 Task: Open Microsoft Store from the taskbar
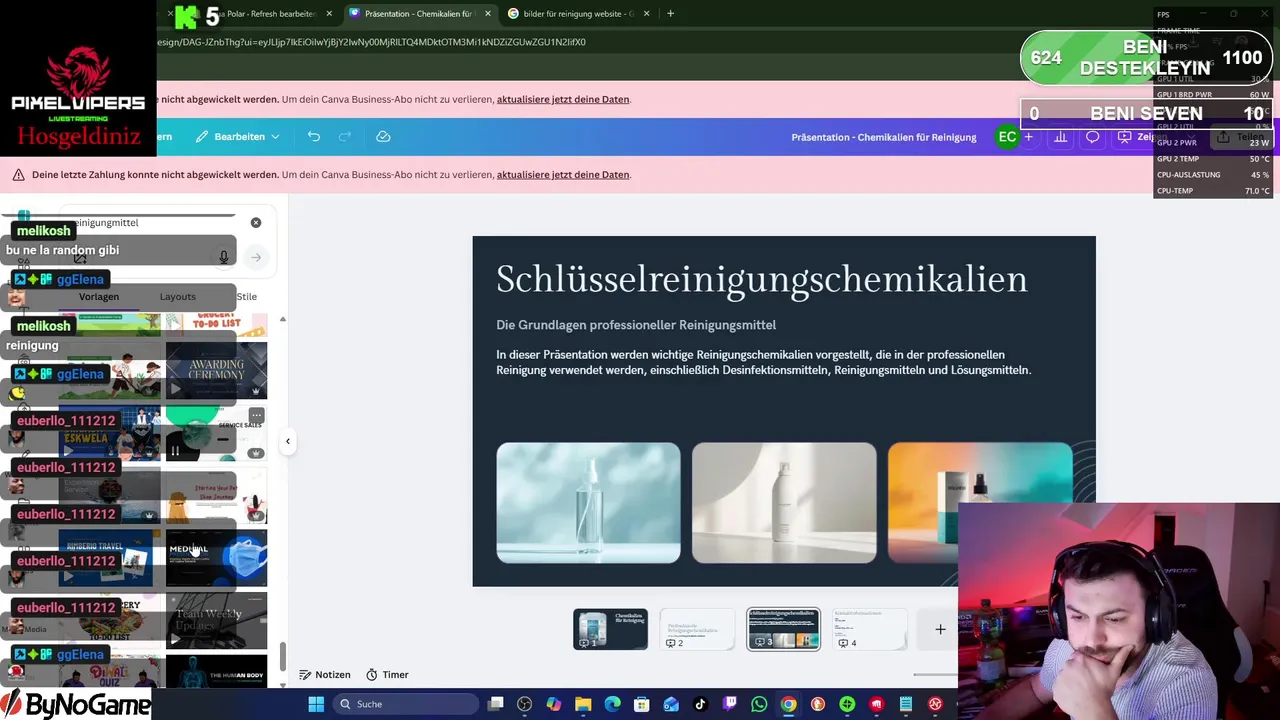pos(642,704)
